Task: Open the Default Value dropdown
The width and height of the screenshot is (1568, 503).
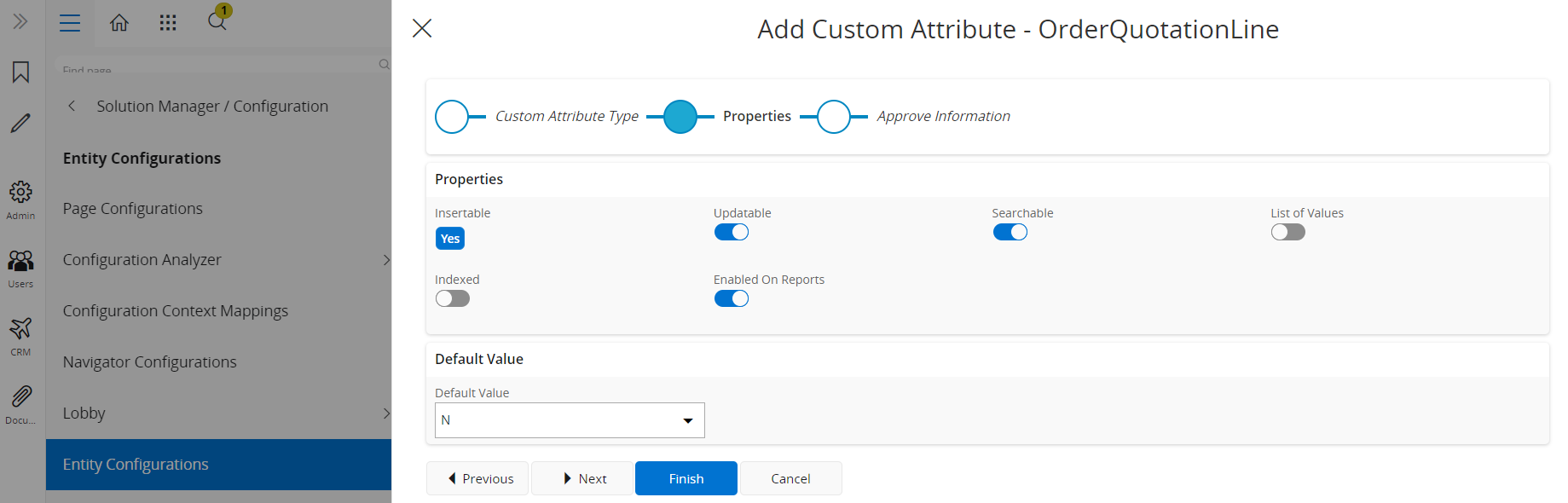Action: [x=570, y=420]
